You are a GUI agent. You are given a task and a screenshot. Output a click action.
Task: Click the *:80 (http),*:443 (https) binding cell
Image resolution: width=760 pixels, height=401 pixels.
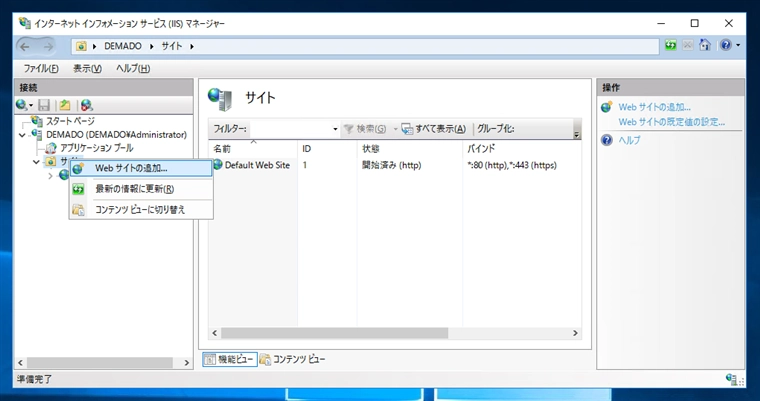pyautogui.click(x=512, y=165)
